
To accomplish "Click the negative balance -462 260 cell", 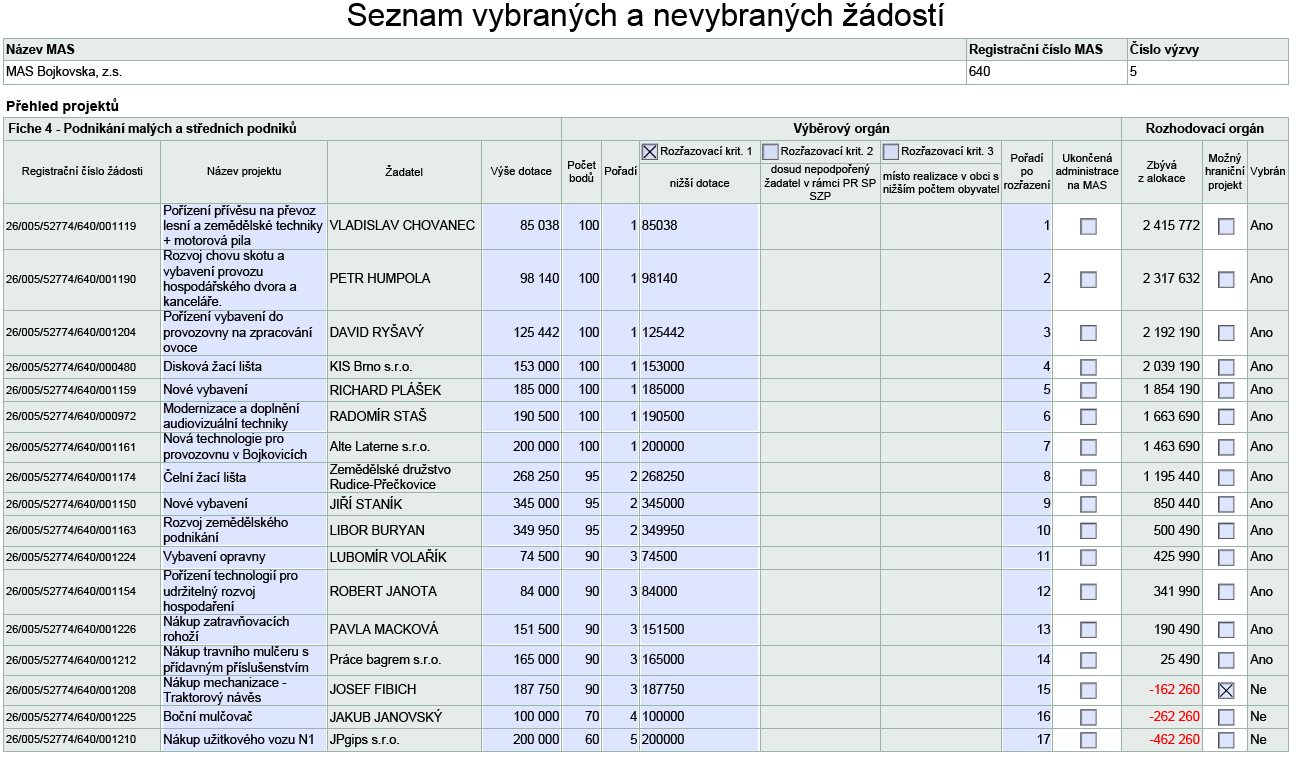I will [1162, 741].
